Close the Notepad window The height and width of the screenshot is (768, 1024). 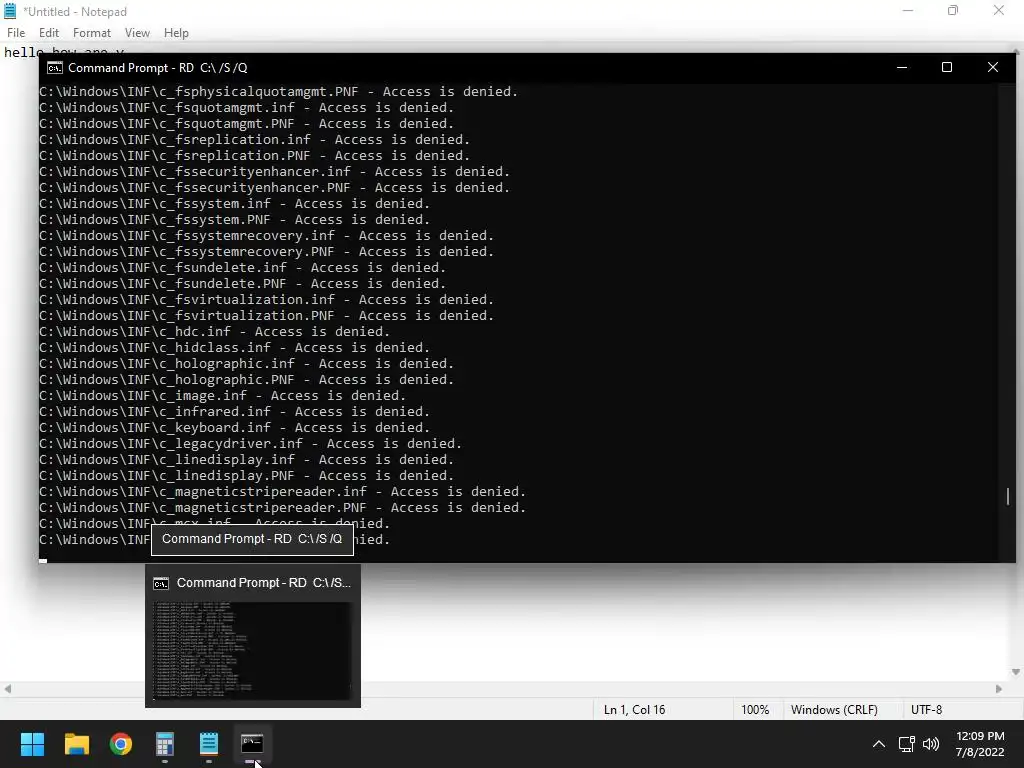(x=999, y=10)
